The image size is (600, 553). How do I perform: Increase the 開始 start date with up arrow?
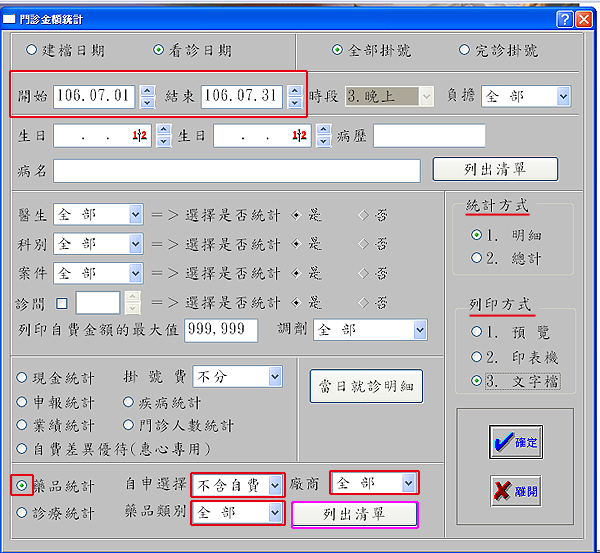coord(147,90)
